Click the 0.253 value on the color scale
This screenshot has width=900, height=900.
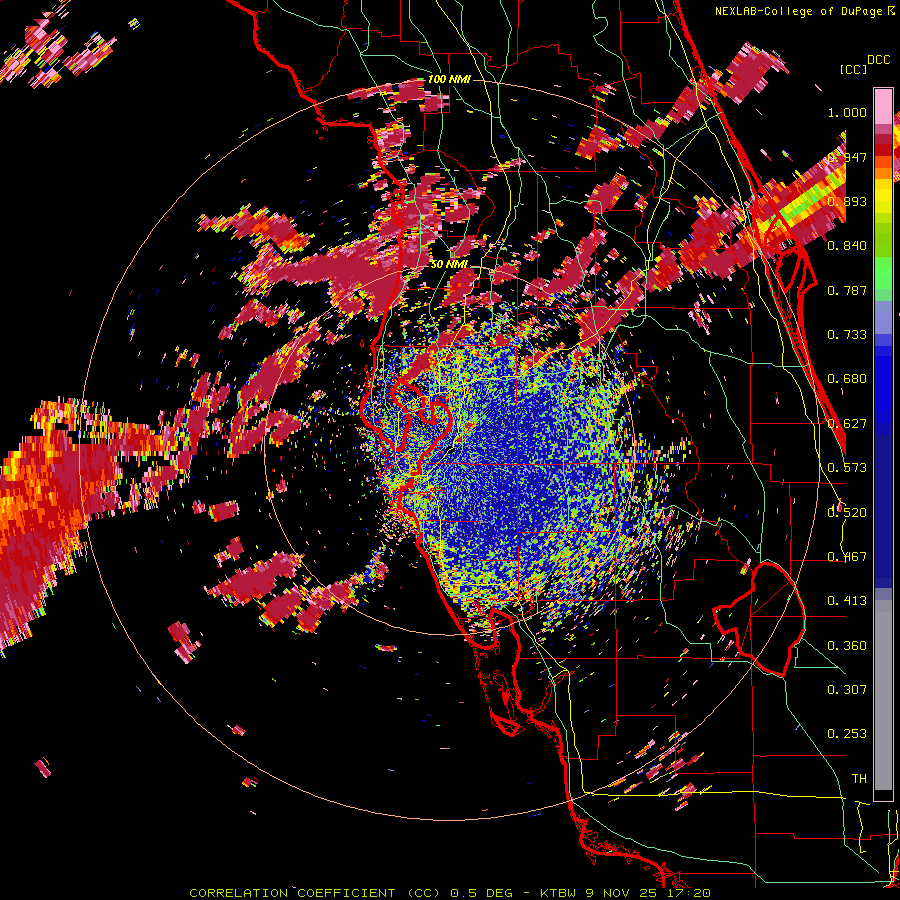click(847, 734)
